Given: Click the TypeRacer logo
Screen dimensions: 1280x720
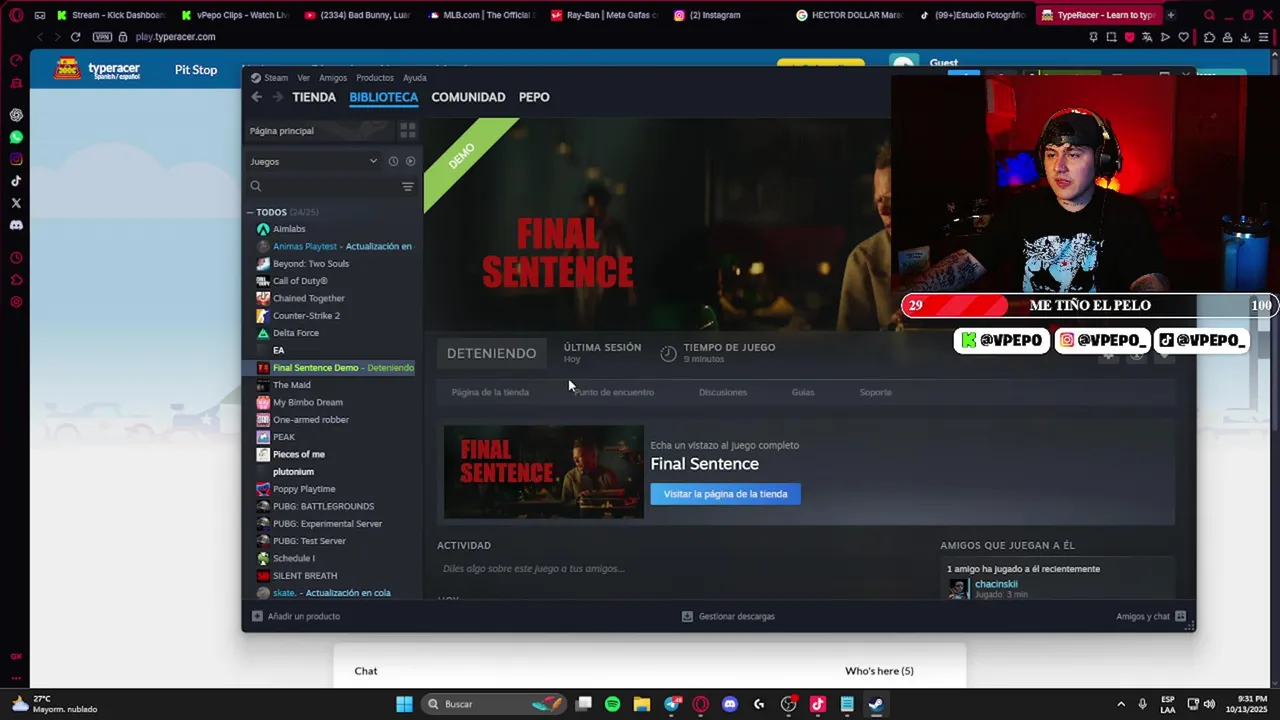Looking at the screenshot, I should pyautogui.click(x=98, y=70).
